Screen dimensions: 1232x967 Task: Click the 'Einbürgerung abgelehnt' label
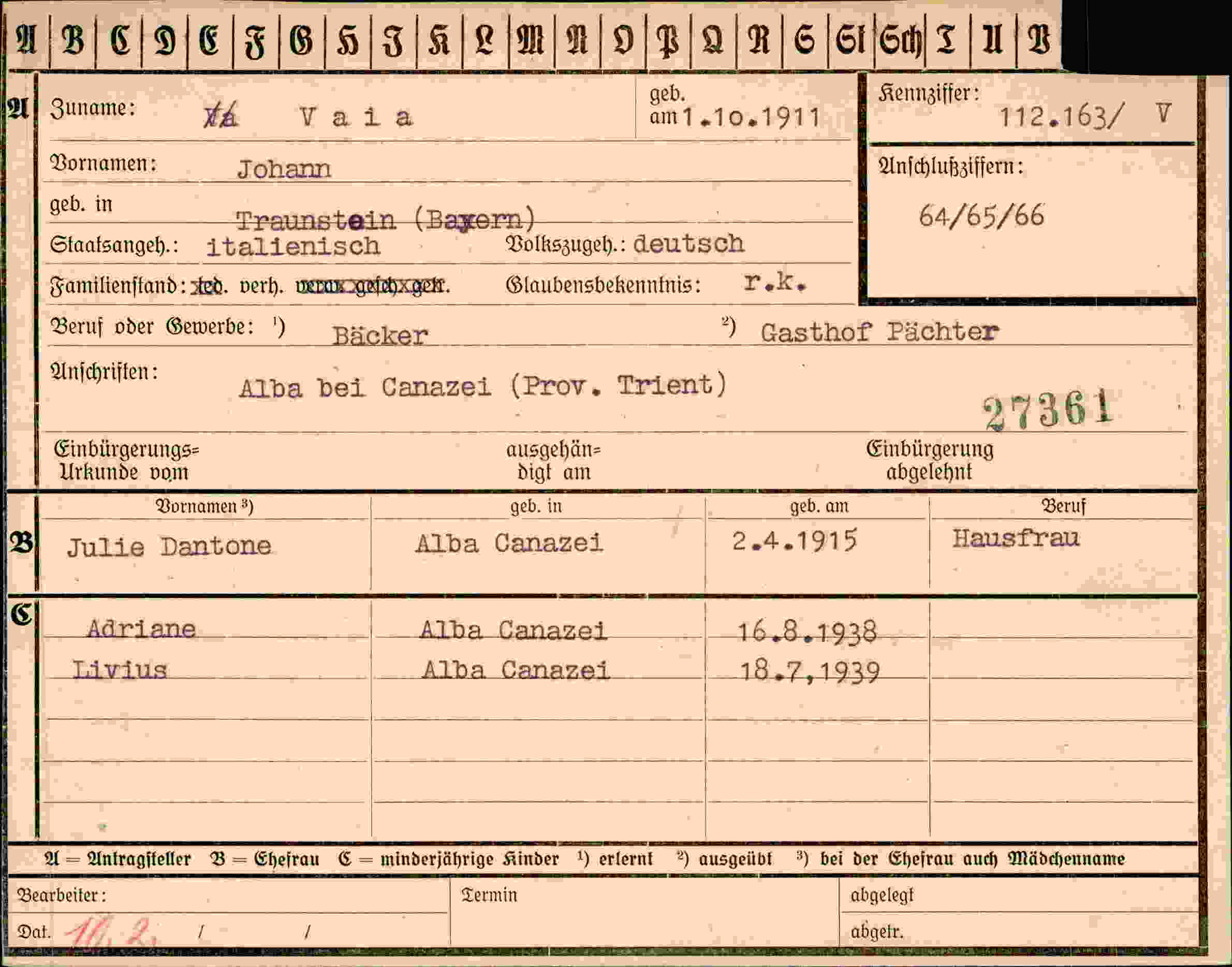click(x=930, y=460)
